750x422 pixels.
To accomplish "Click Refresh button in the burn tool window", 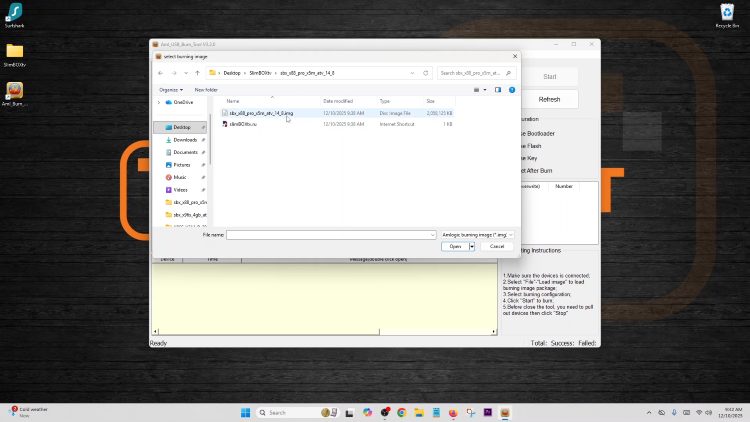I will [x=550, y=100].
